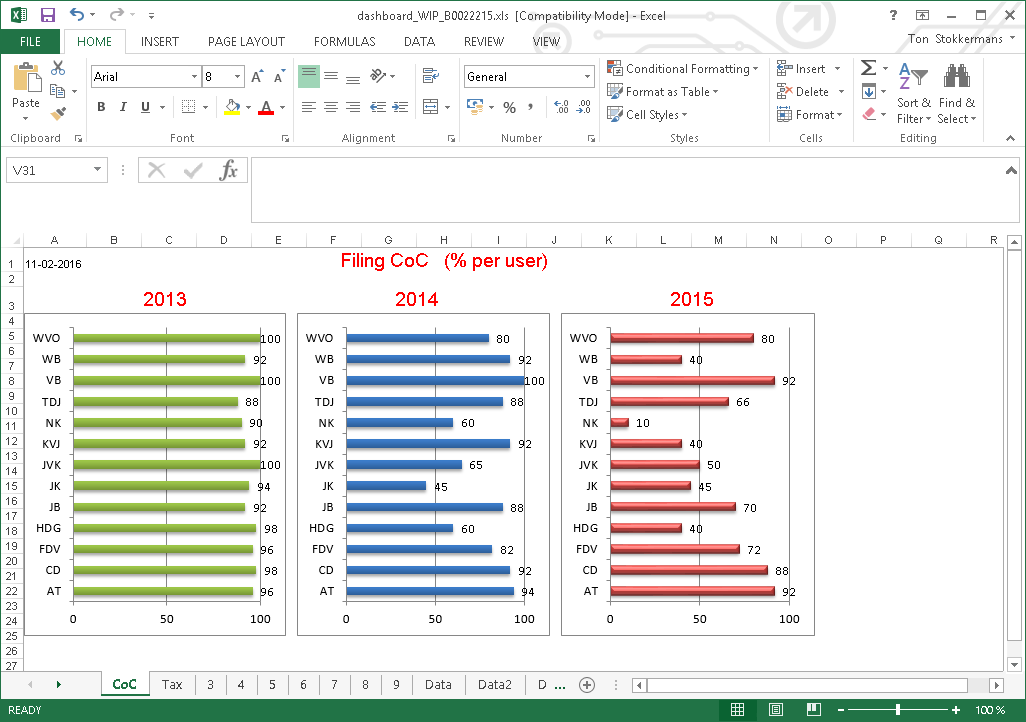
Task: Click the increase indent icon
Action: click(400, 107)
